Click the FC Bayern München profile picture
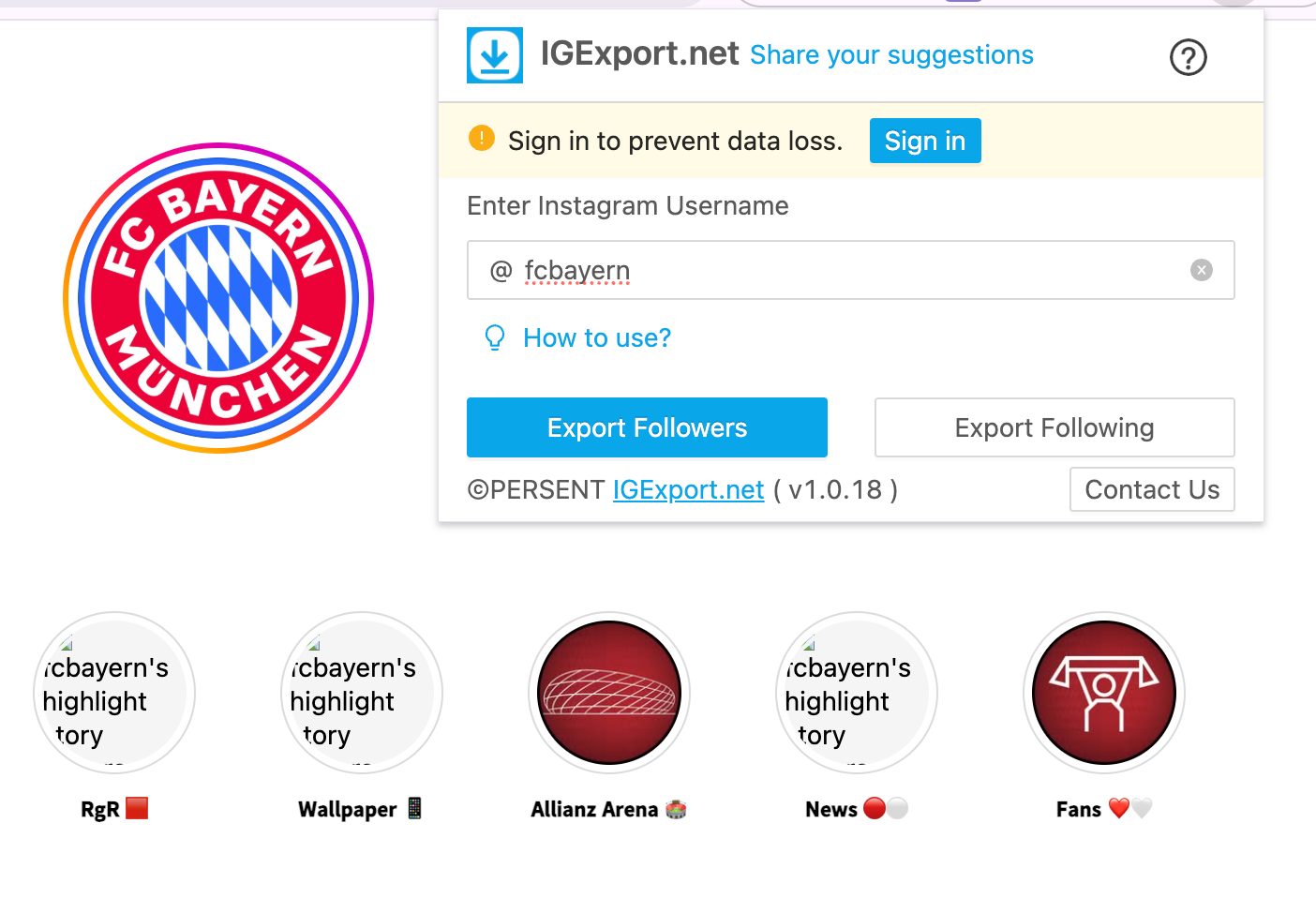This screenshot has width=1316, height=898. click(218, 298)
